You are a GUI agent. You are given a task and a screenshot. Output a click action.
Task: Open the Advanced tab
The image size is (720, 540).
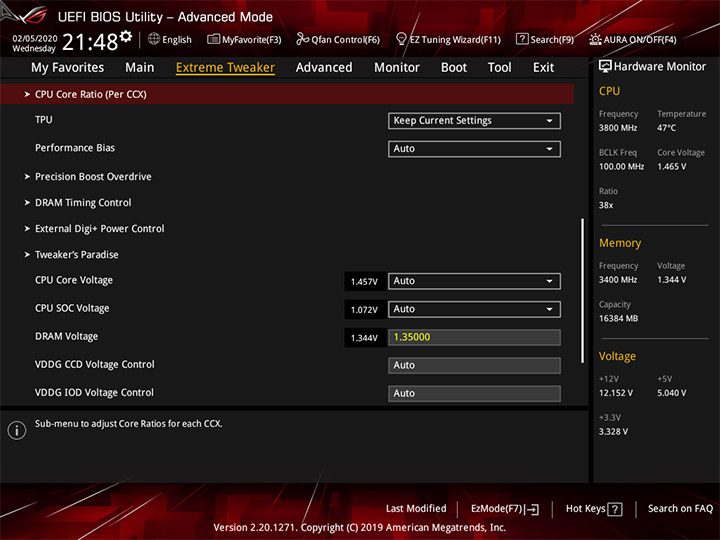(x=324, y=68)
